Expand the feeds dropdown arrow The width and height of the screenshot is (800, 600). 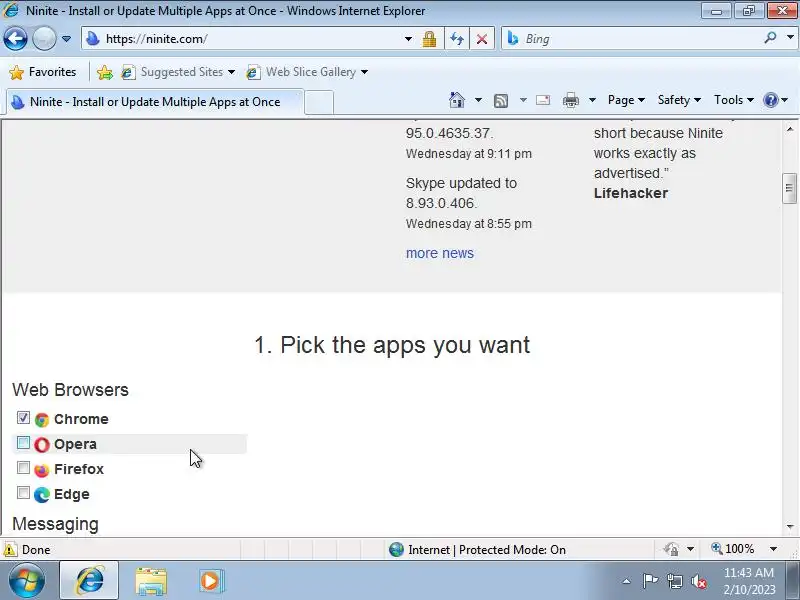523,100
